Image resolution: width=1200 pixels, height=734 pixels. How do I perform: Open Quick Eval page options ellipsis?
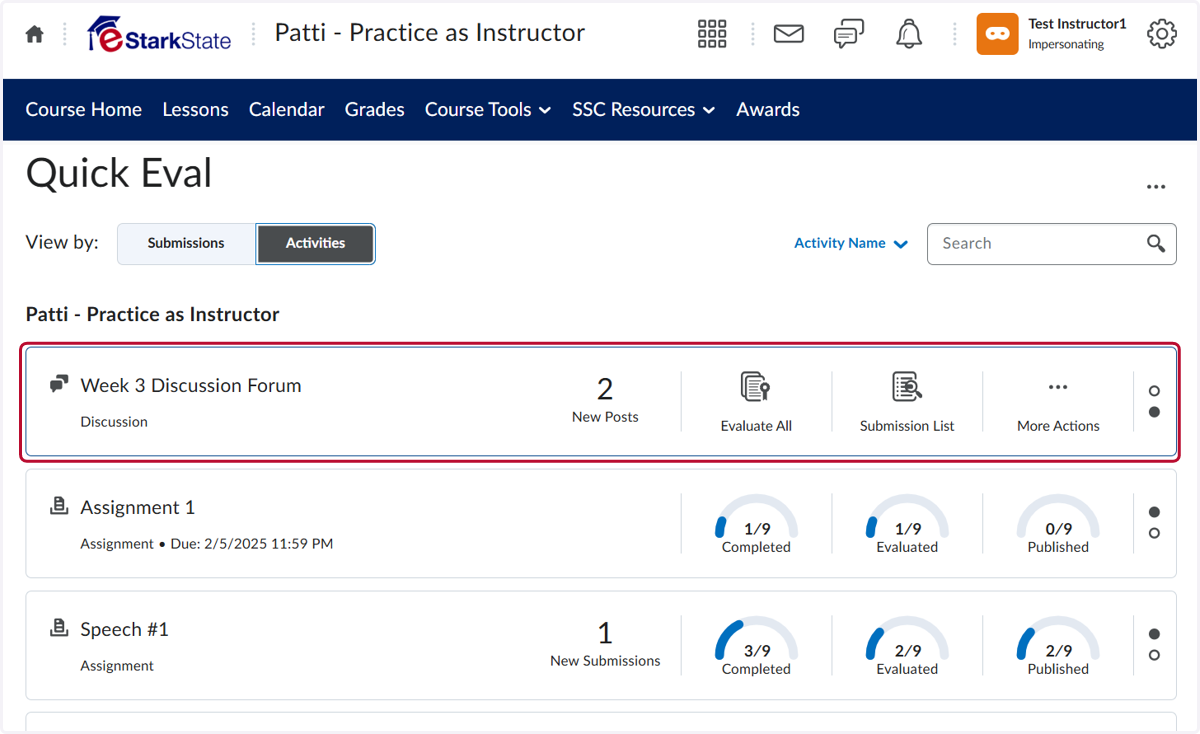point(1157,187)
